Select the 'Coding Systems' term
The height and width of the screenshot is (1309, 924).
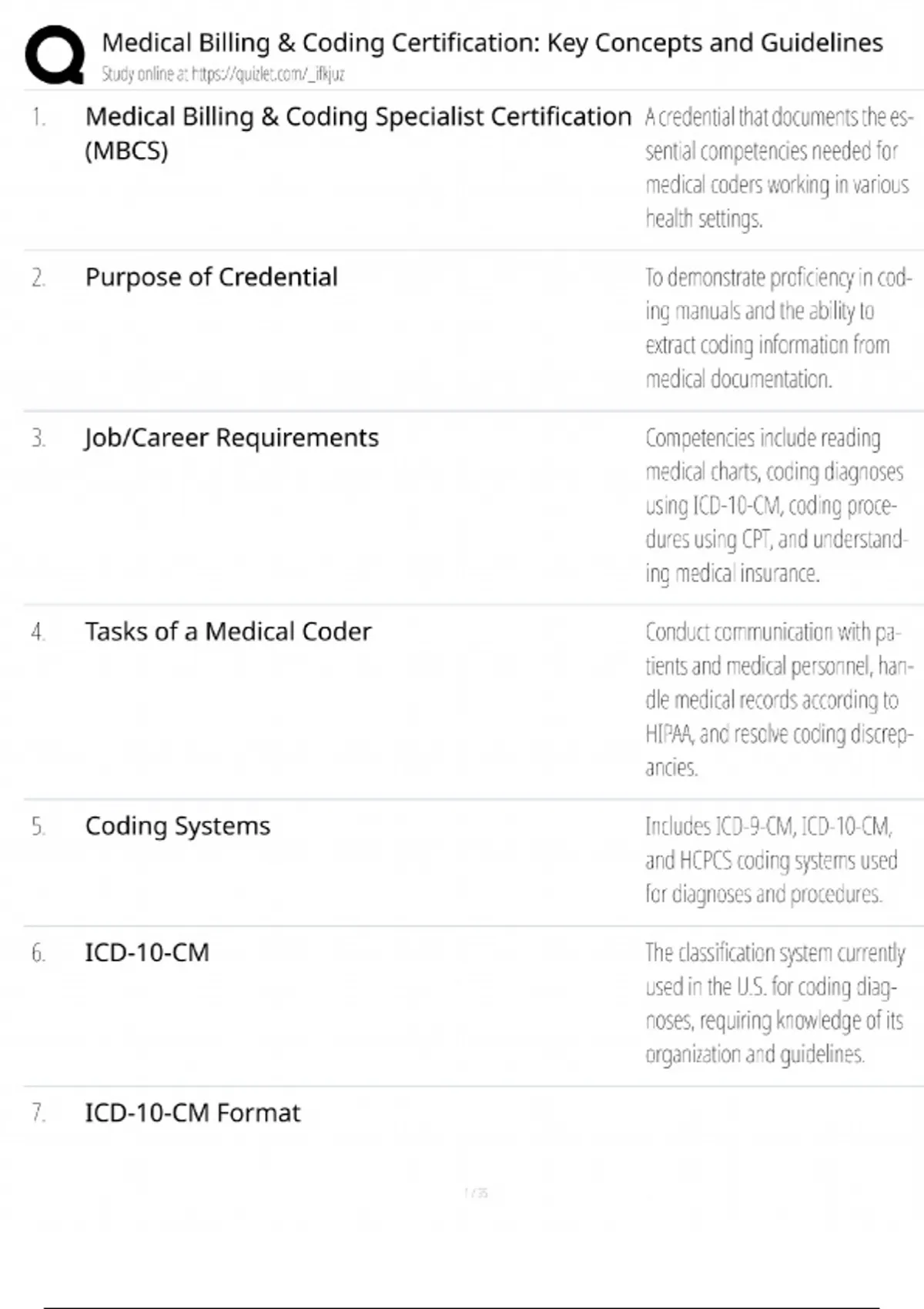pyautogui.click(x=177, y=825)
